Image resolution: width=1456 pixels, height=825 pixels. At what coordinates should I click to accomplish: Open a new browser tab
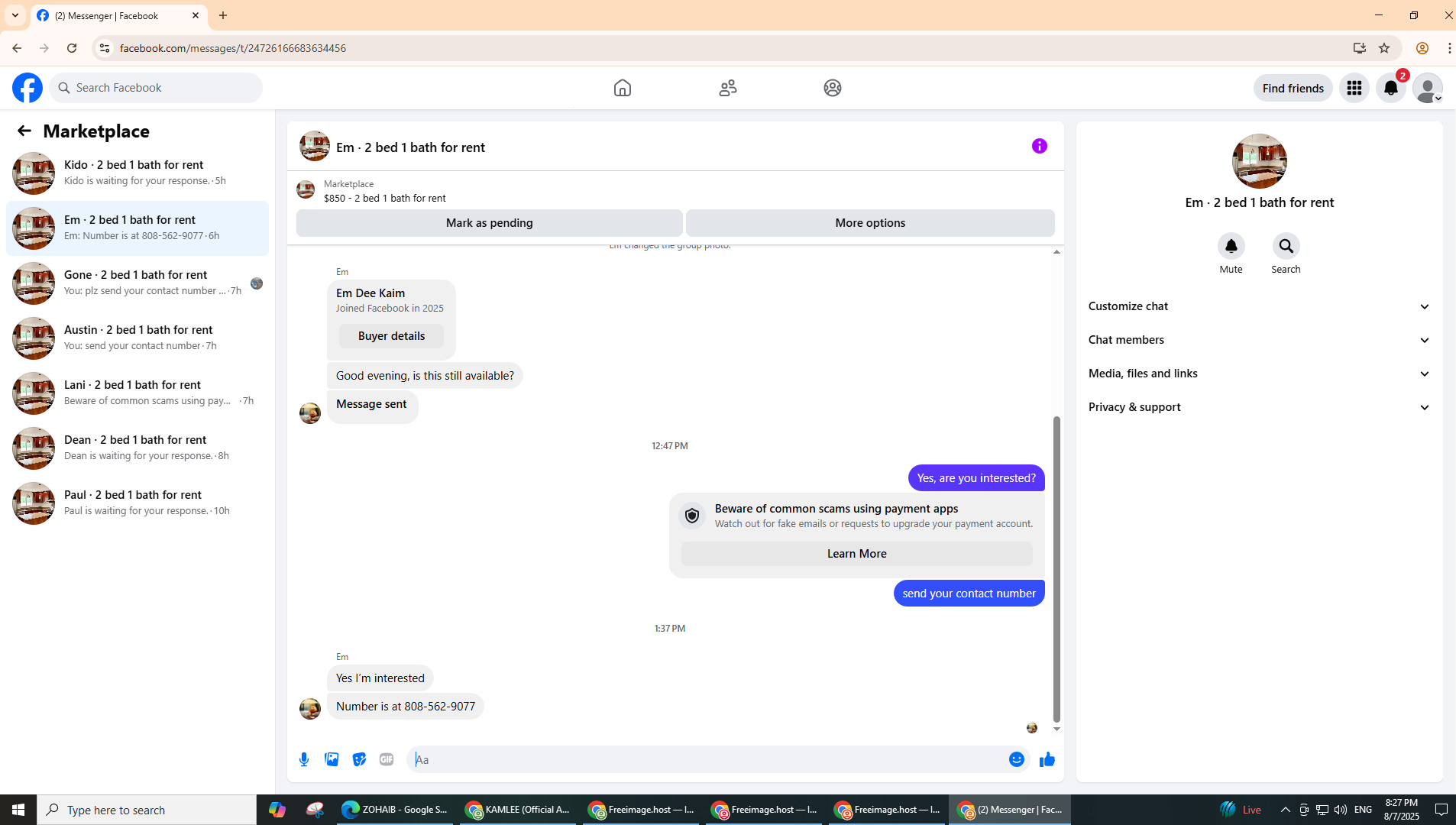tap(223, 15)
